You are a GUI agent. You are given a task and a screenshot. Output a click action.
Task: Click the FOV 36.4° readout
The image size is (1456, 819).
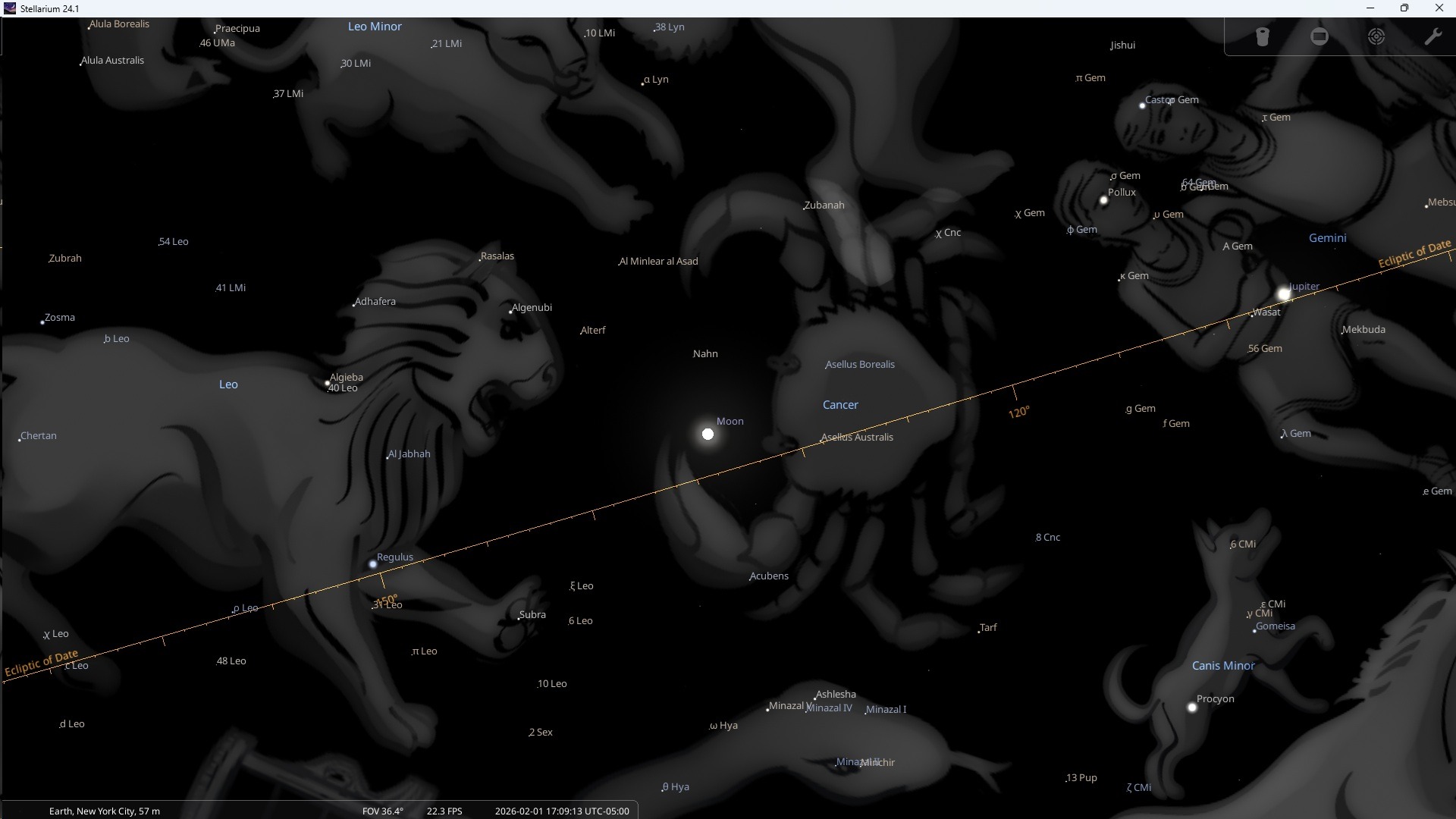click(382, 811)
